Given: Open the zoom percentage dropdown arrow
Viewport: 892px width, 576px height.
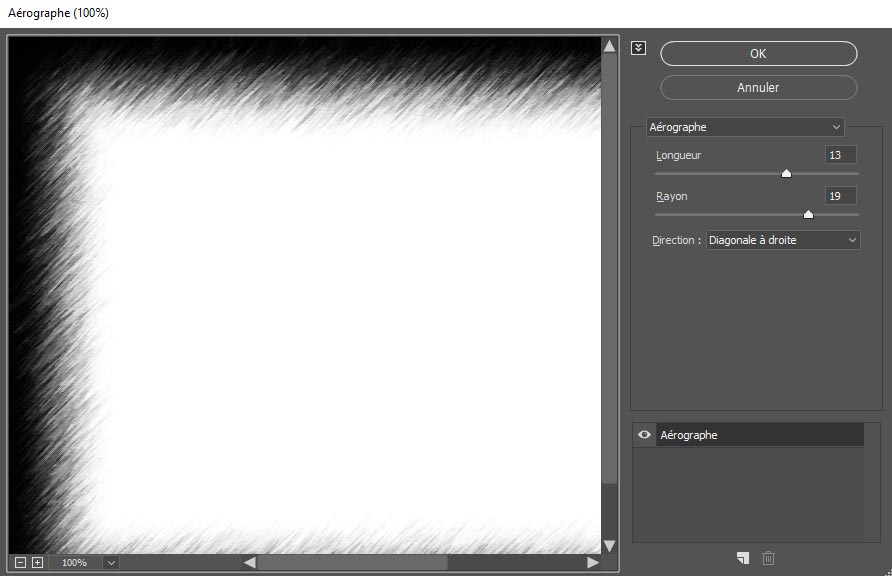Looking at the screenshot, I should click(x=110, y=562).
